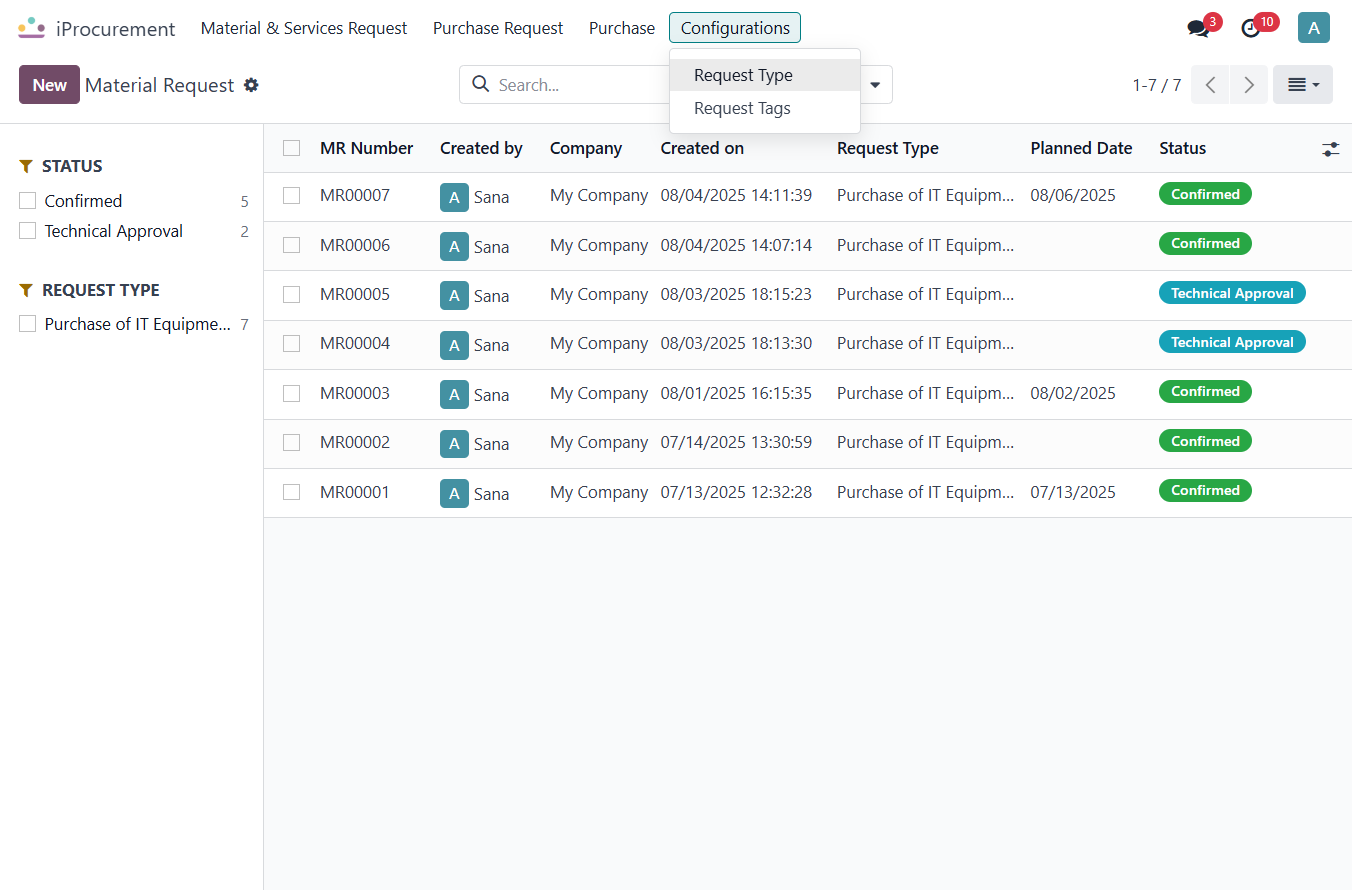Select the checkbox for row MR00002

pos(291,442)
